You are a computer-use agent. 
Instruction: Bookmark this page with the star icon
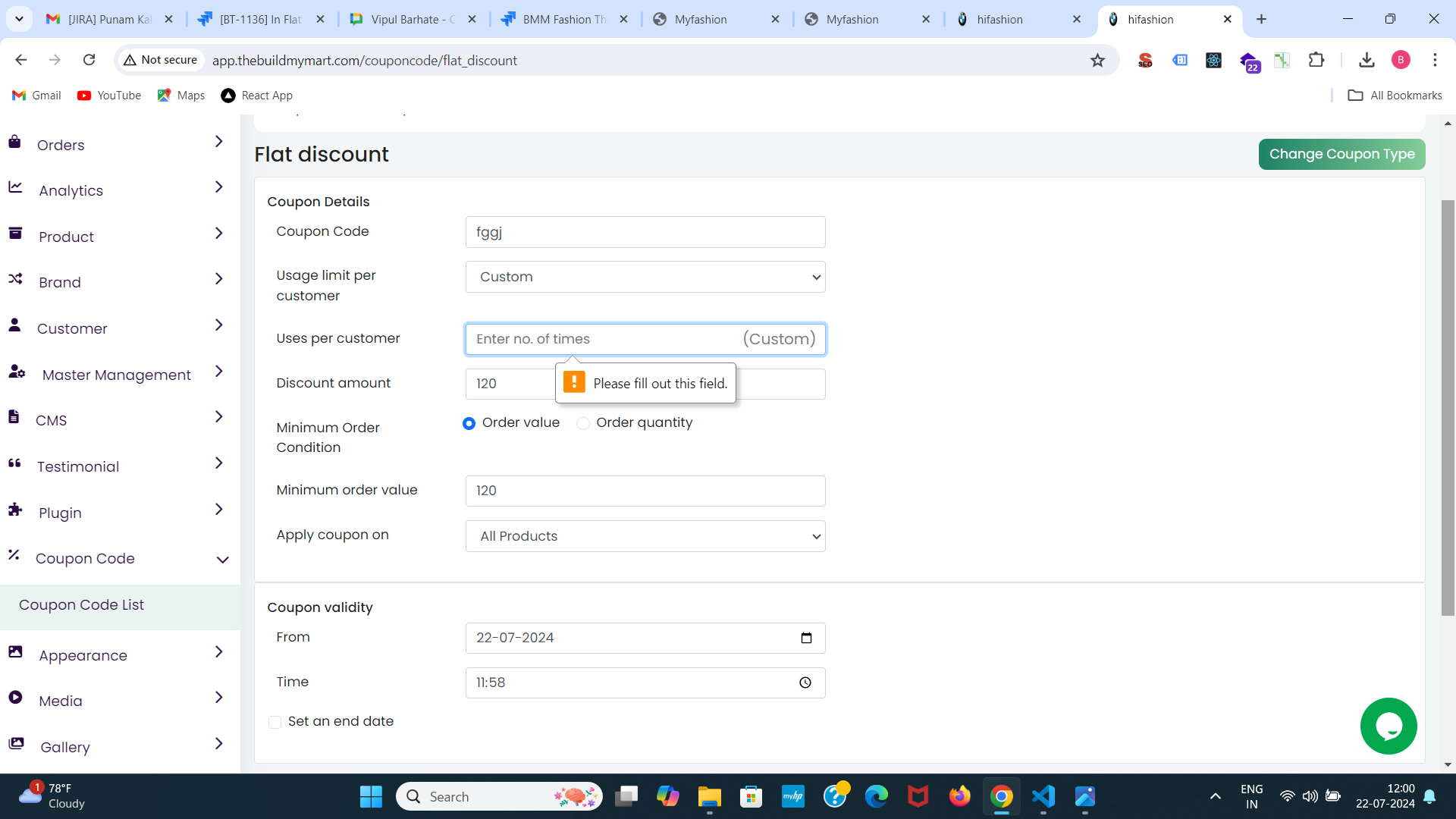(1097, 60)
